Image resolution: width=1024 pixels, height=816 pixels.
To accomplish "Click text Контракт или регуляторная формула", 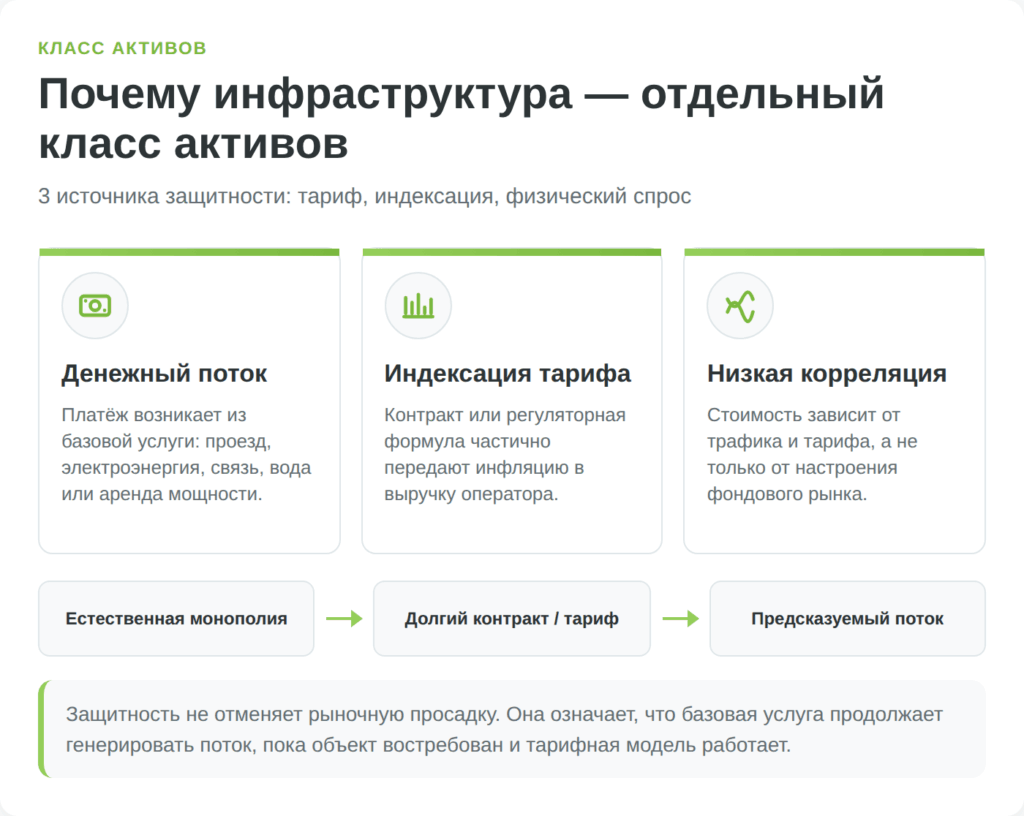I will click(x=505, y=454).
